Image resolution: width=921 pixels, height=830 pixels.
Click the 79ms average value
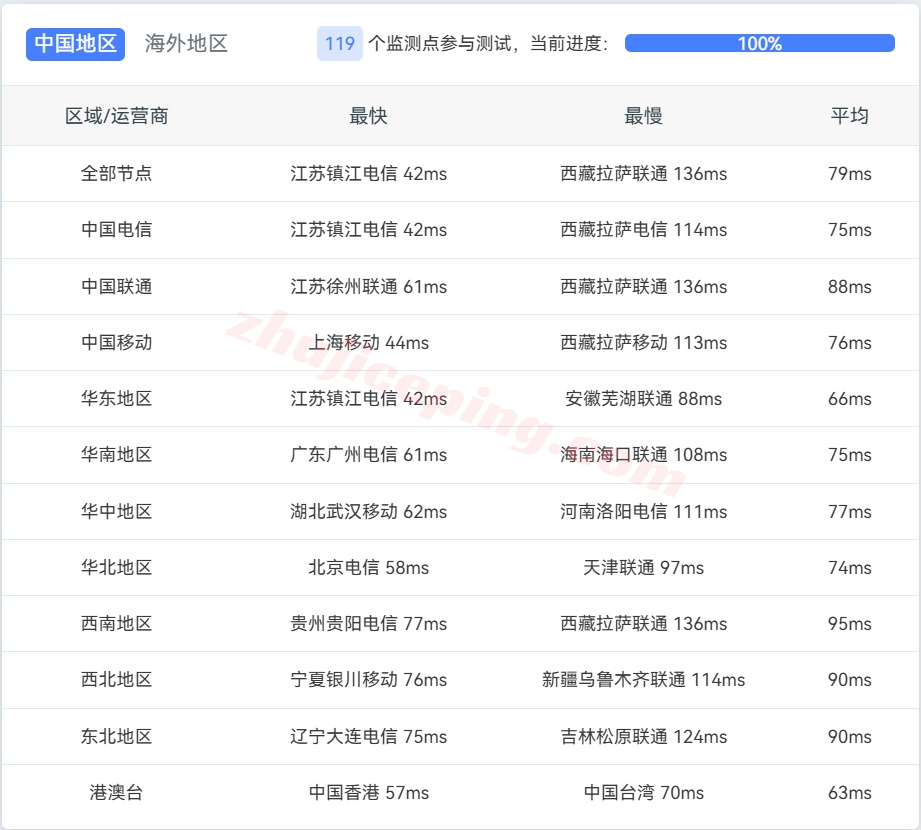coord(849,174)
